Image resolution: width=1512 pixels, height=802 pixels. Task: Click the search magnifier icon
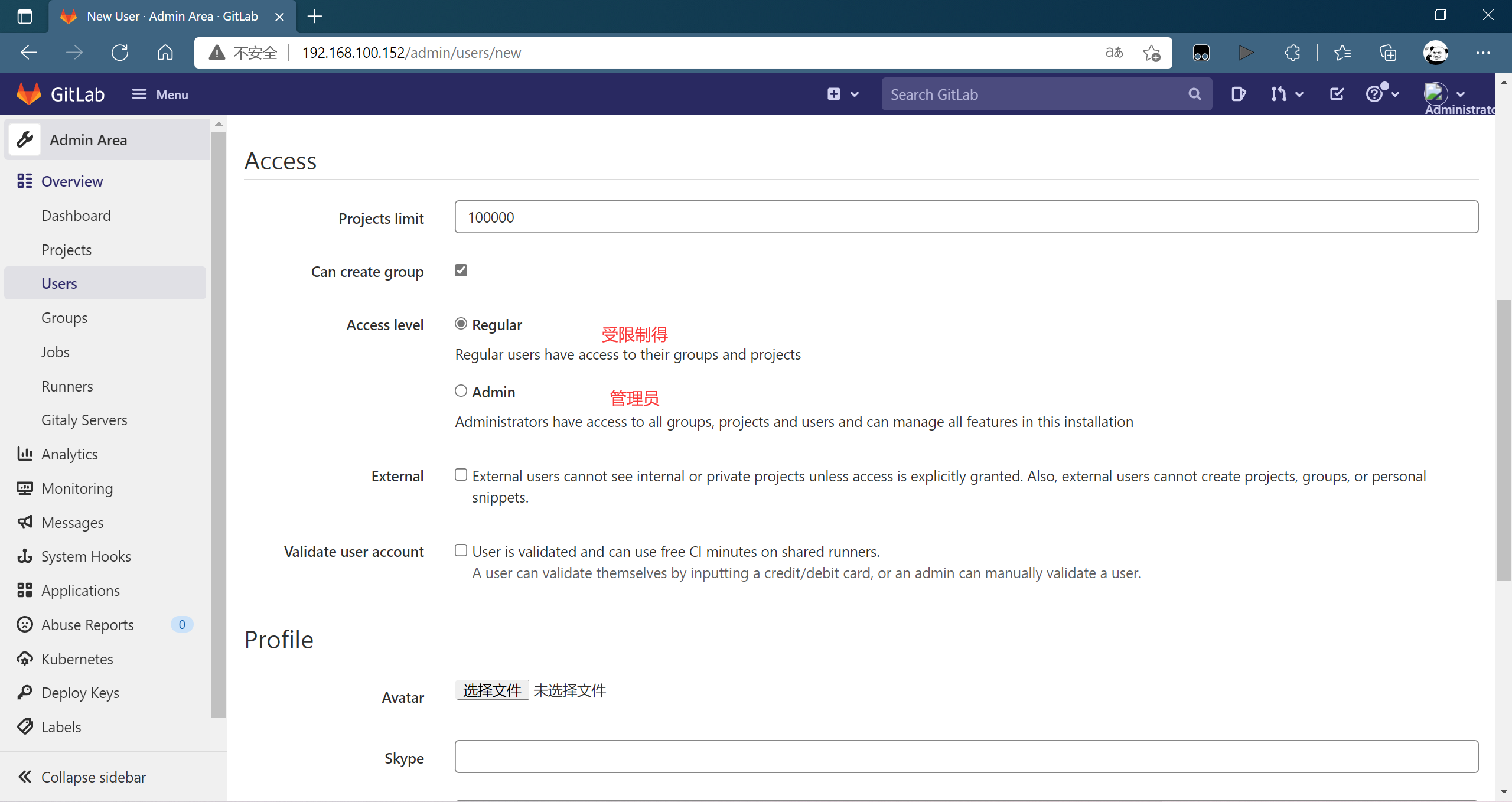[x=1194, y=94]
